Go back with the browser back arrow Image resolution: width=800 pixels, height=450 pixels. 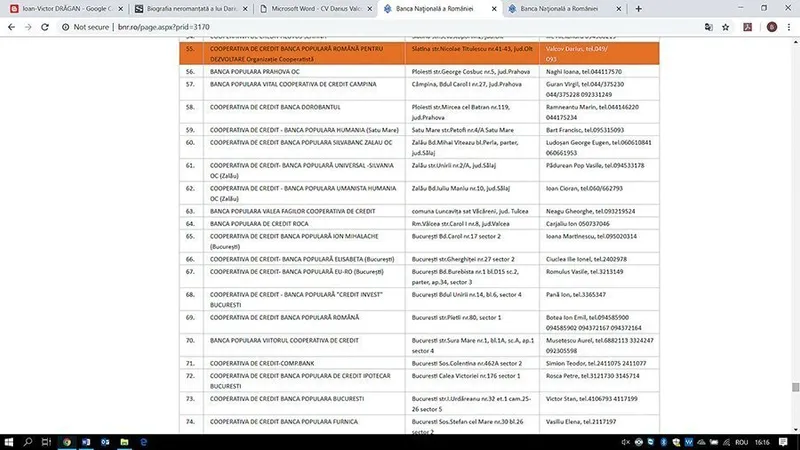11,27
